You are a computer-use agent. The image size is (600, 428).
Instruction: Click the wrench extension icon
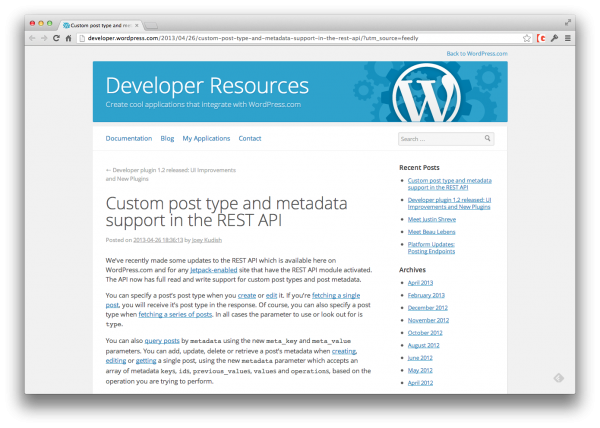coord(554,38)
